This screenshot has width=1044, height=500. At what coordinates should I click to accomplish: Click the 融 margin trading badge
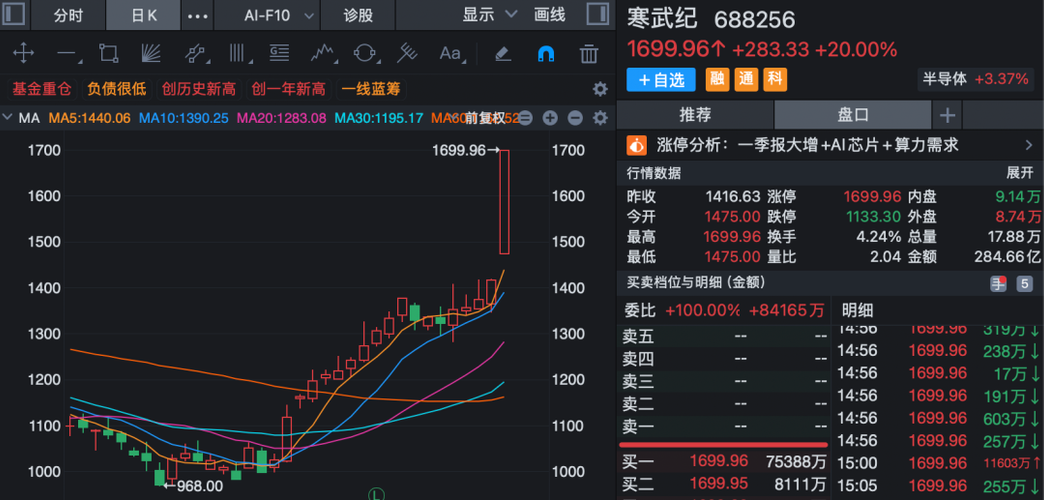point(718,80)
